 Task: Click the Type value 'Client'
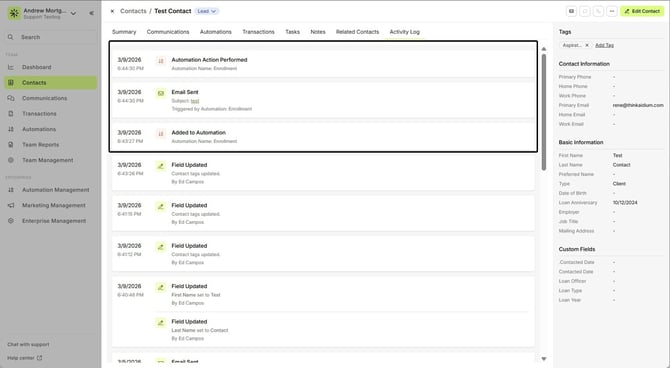click(x=619, y=184)
